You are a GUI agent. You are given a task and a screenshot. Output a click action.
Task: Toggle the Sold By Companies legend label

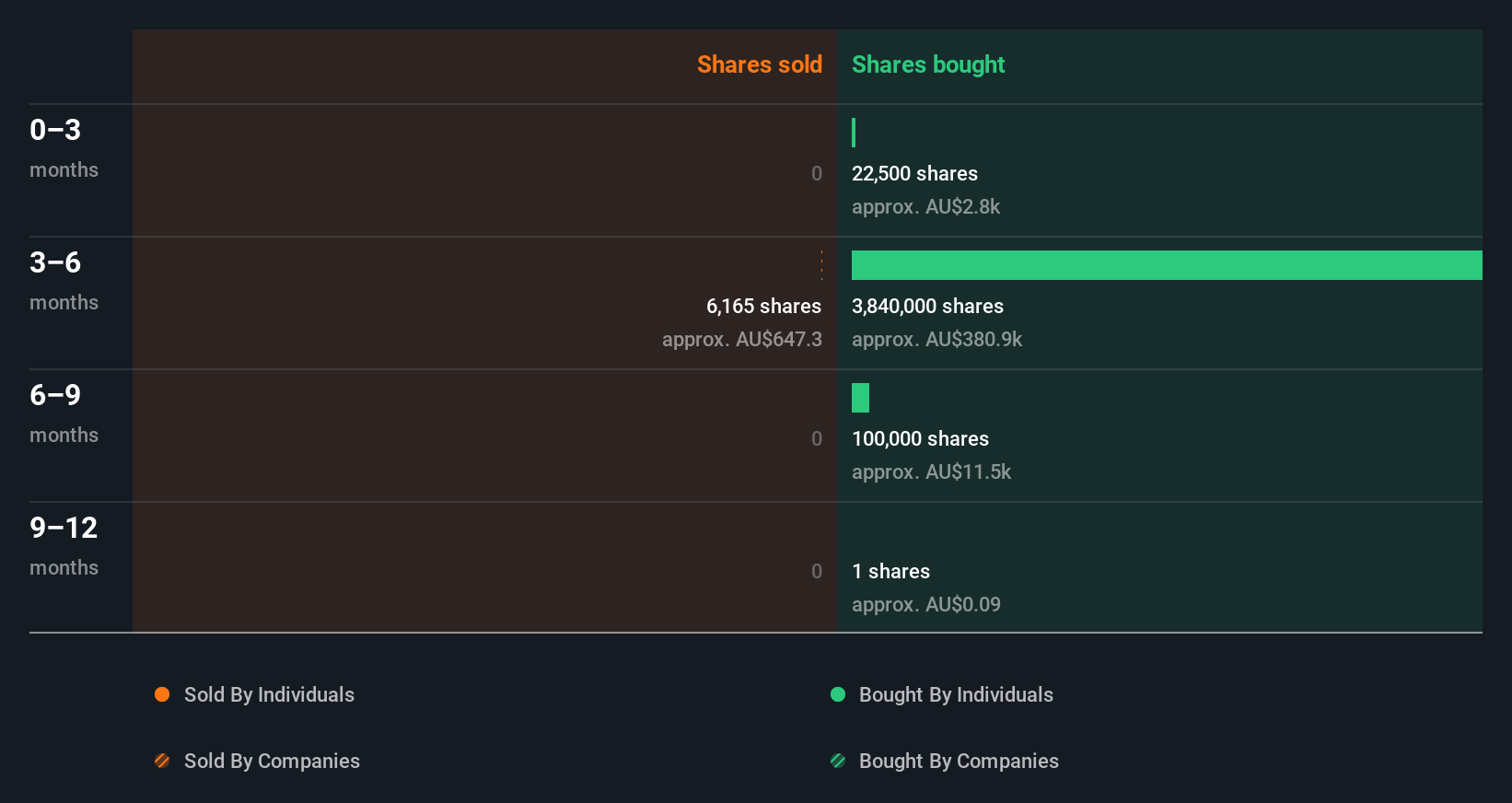(272, 761)
